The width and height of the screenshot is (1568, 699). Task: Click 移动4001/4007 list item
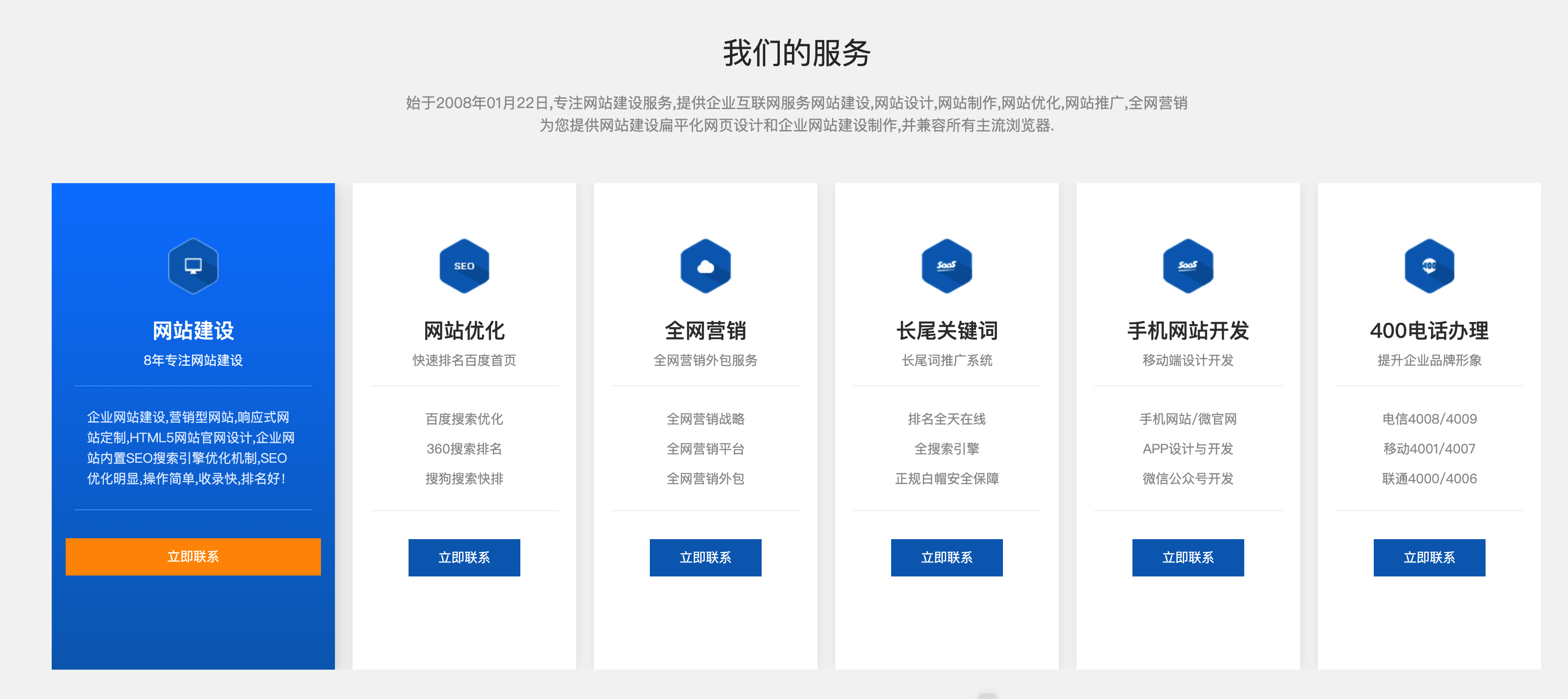click(x=1429, y=449)
